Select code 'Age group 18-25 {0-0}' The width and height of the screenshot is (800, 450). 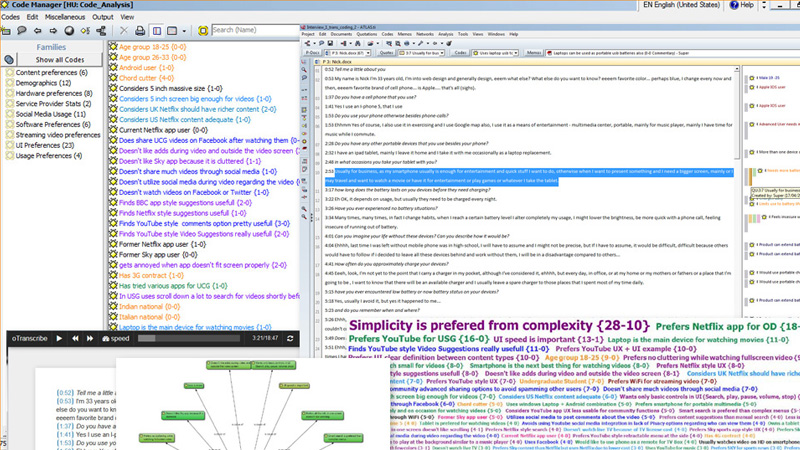coord(152,47)
